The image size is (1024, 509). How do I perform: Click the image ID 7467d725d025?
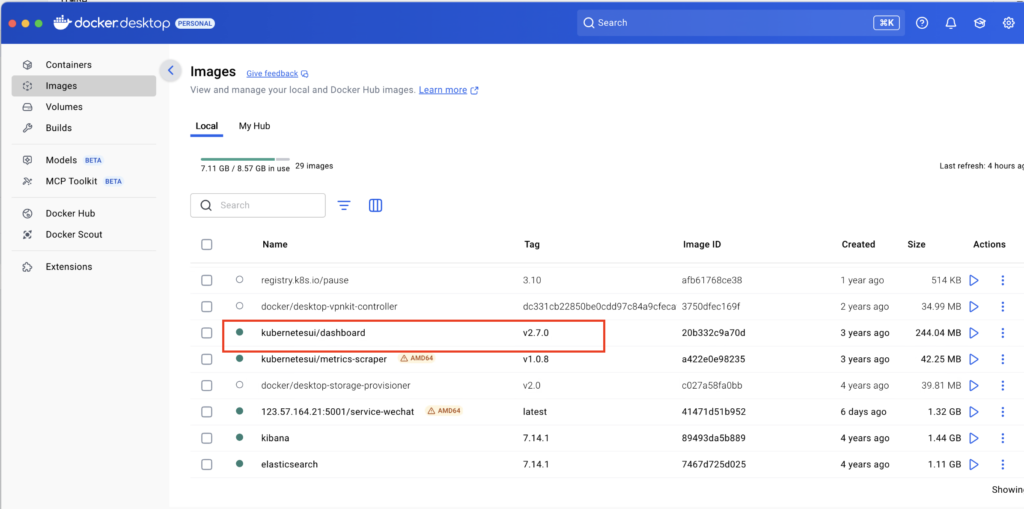714,465
